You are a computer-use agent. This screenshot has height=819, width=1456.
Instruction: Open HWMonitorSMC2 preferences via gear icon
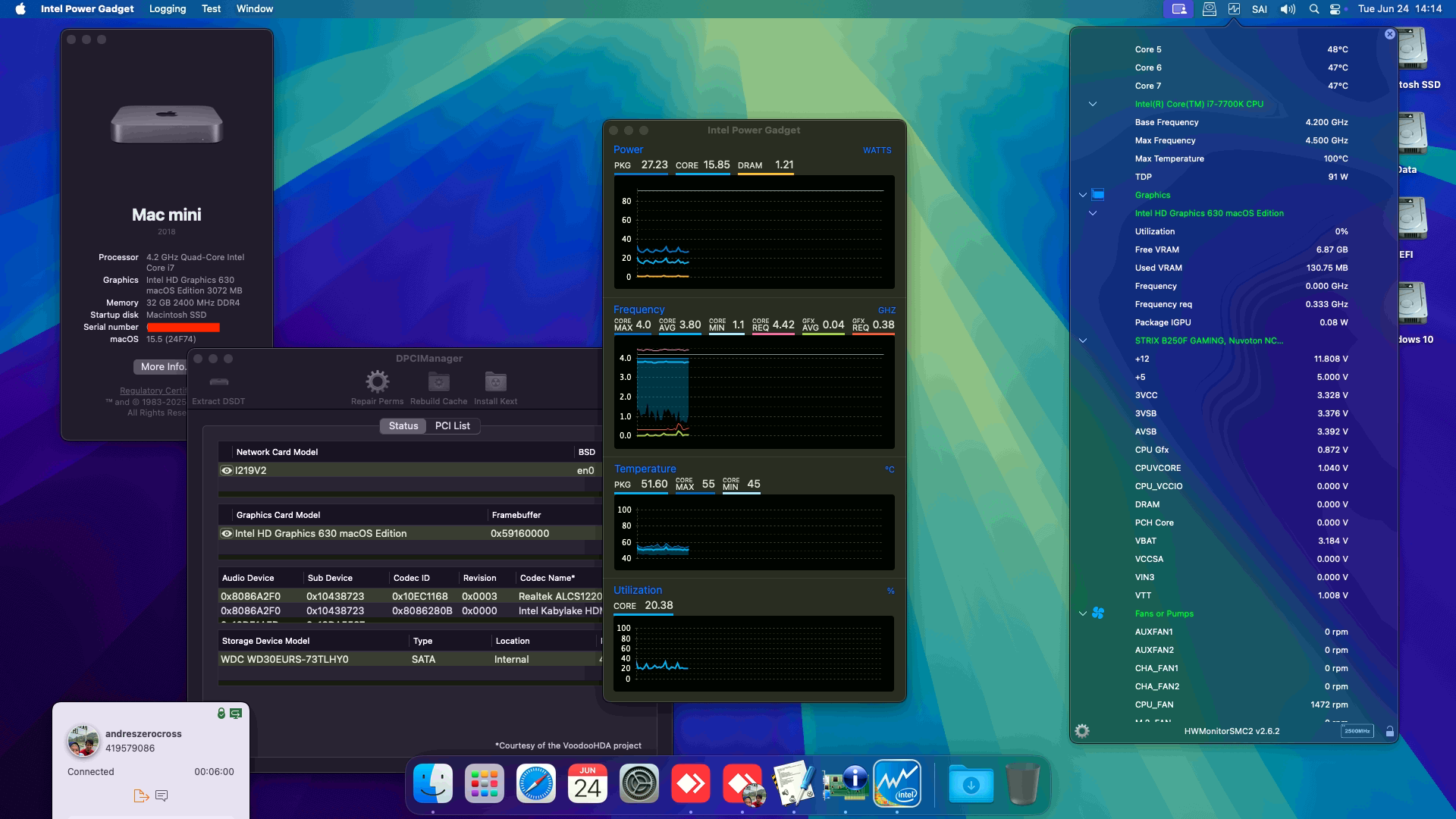pos(1081,730)
